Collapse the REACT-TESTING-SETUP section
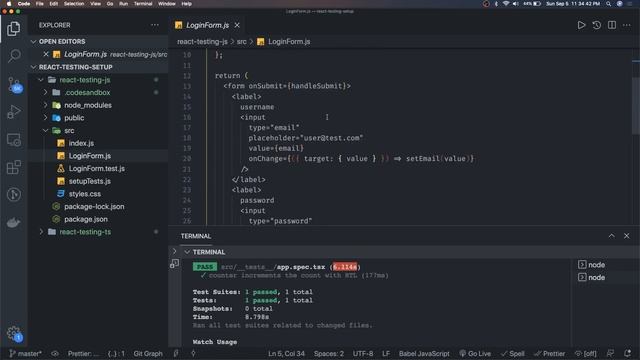640x360 pixels. click(x=33, y=67)
